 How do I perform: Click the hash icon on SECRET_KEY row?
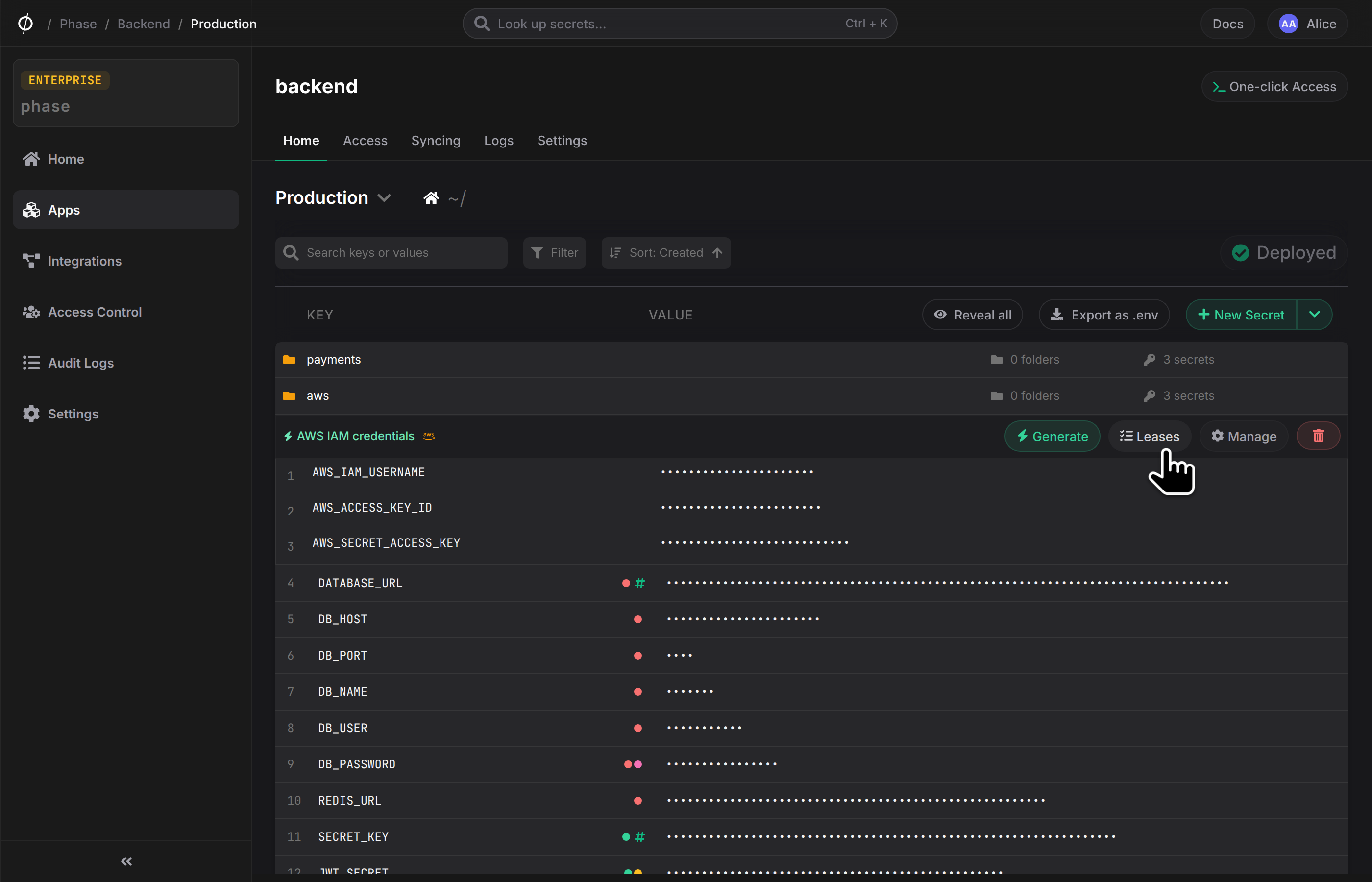[639, 837]
